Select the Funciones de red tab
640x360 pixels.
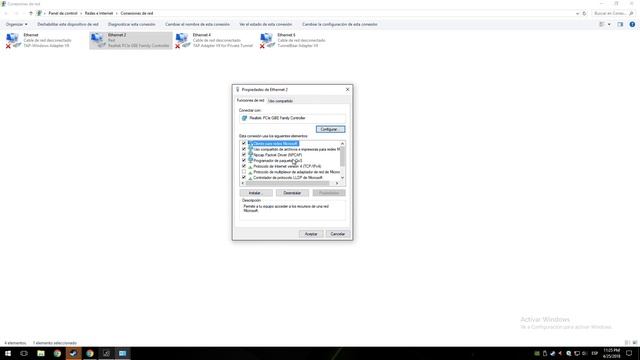point(251,100)
